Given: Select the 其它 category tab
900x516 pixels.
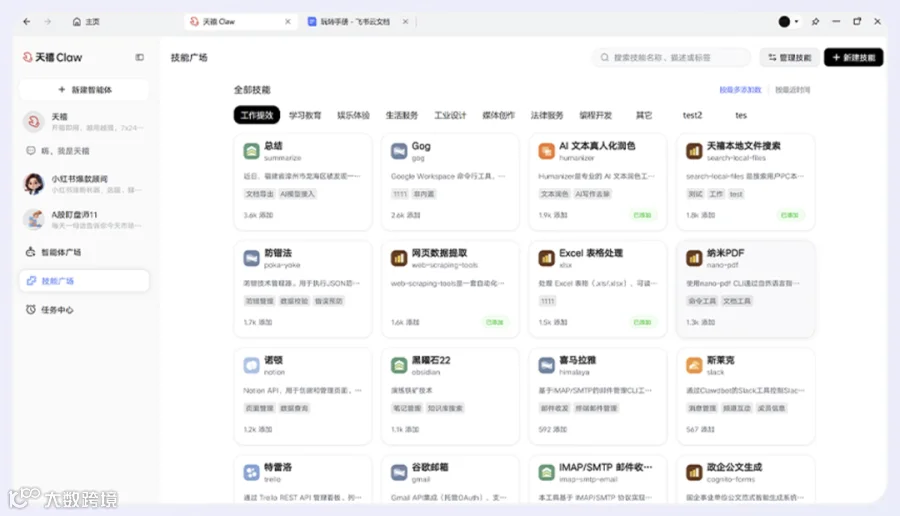Looking at the screenshot, I should 644,115.
